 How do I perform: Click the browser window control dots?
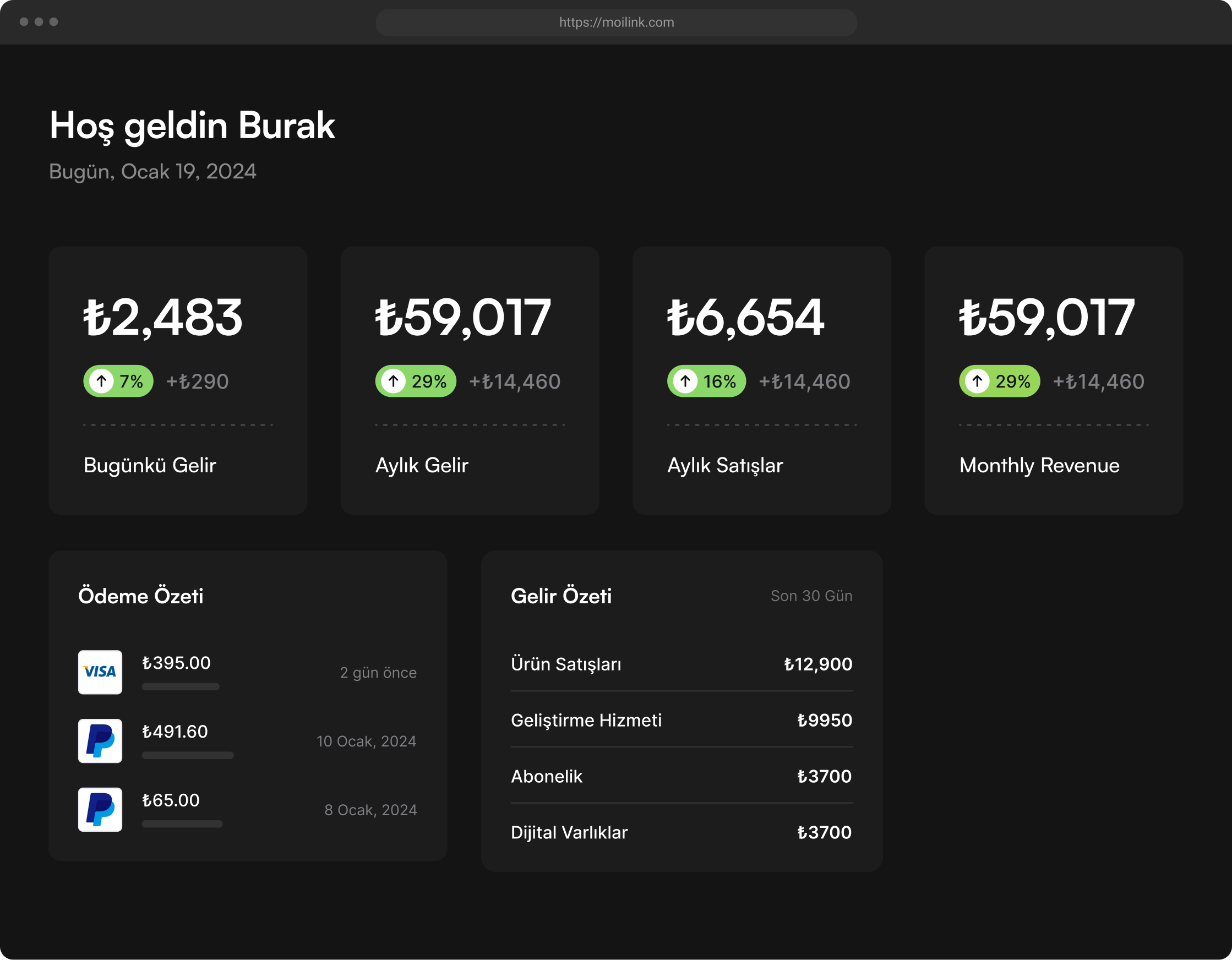point(39,22)
